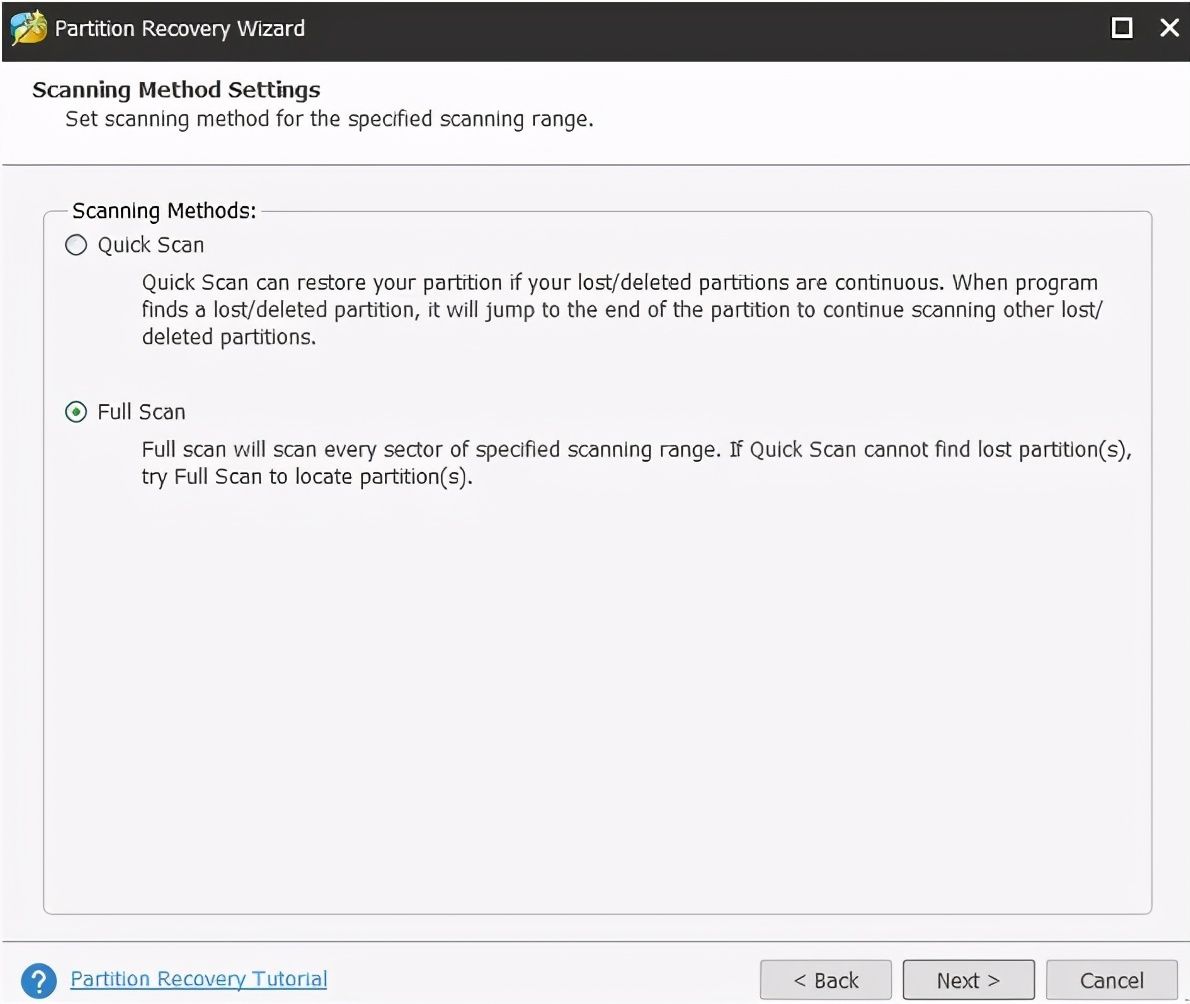Click the Full Scan description paragraph

click(636, 463)
